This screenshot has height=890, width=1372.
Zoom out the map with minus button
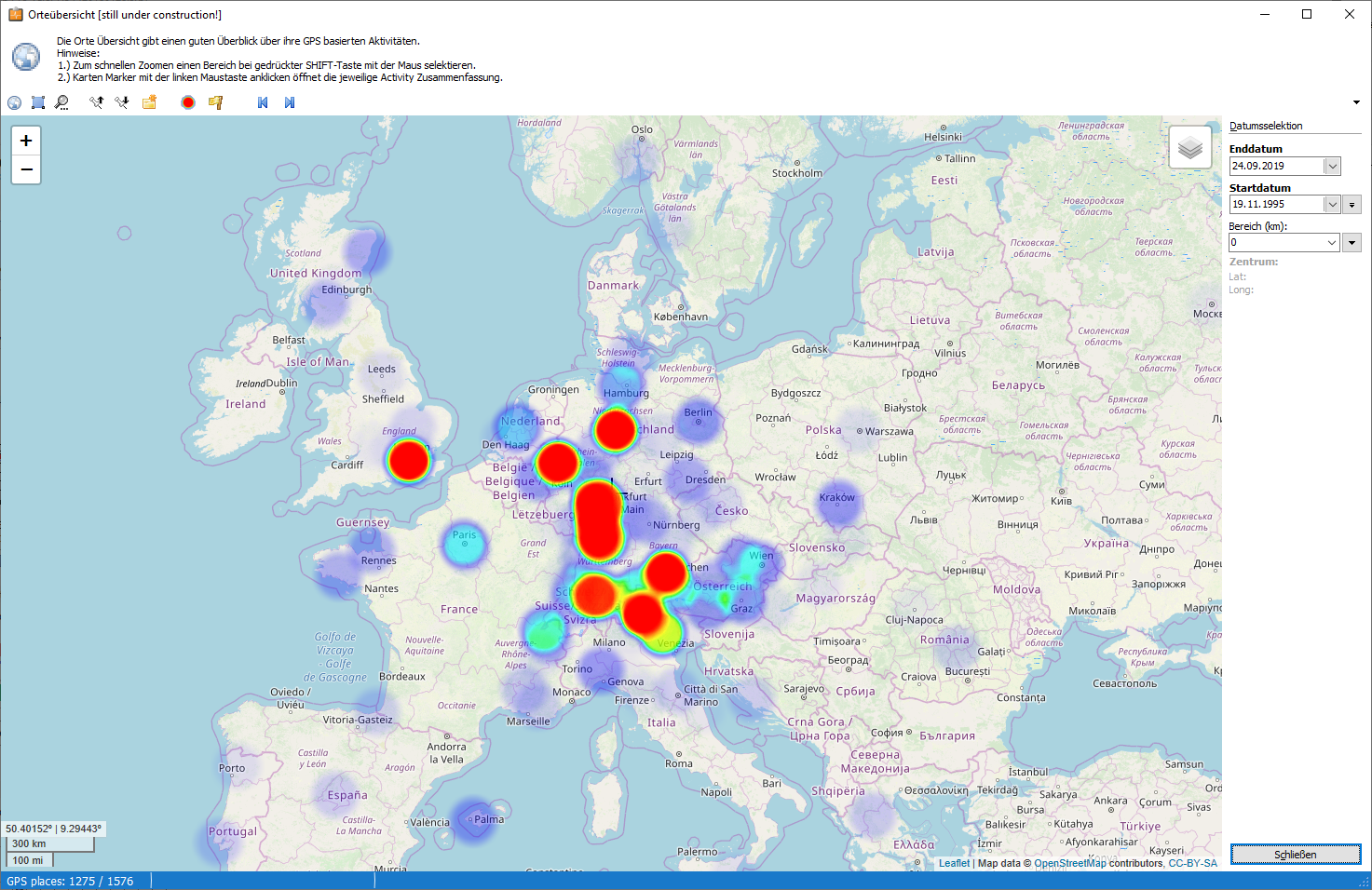[x=26, y=169]
